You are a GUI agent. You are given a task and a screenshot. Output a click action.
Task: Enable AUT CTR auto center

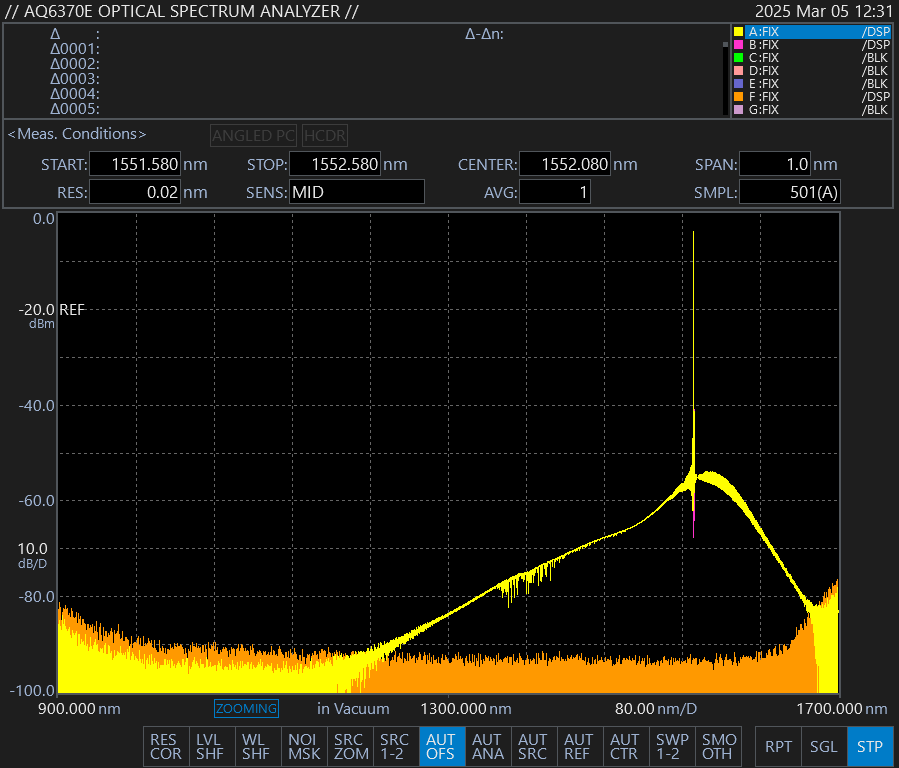624,746
